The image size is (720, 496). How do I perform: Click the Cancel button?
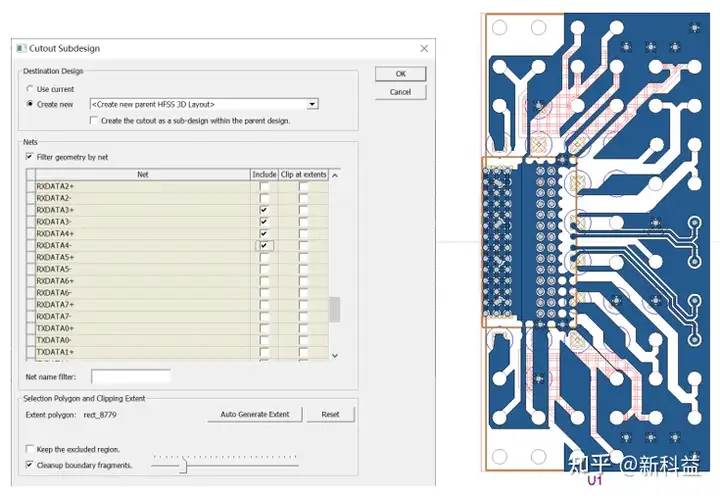[x=400, y=92]
